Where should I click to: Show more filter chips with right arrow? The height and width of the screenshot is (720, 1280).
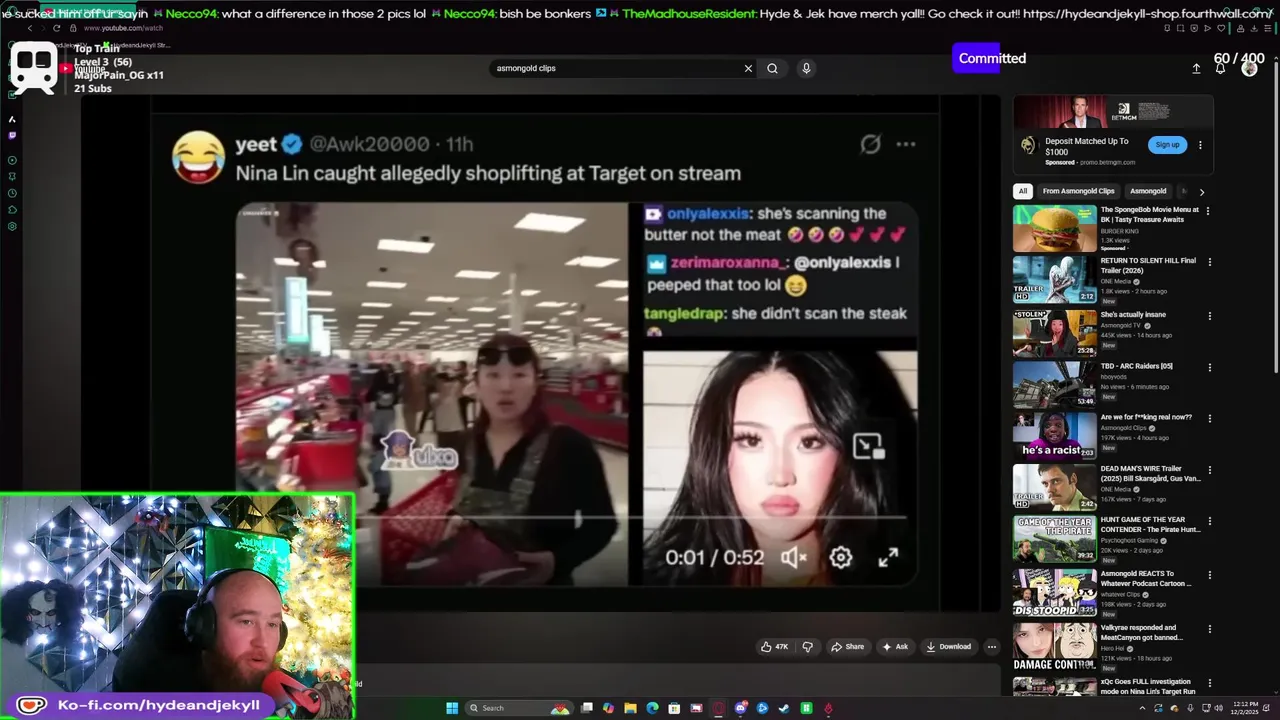1201,191
